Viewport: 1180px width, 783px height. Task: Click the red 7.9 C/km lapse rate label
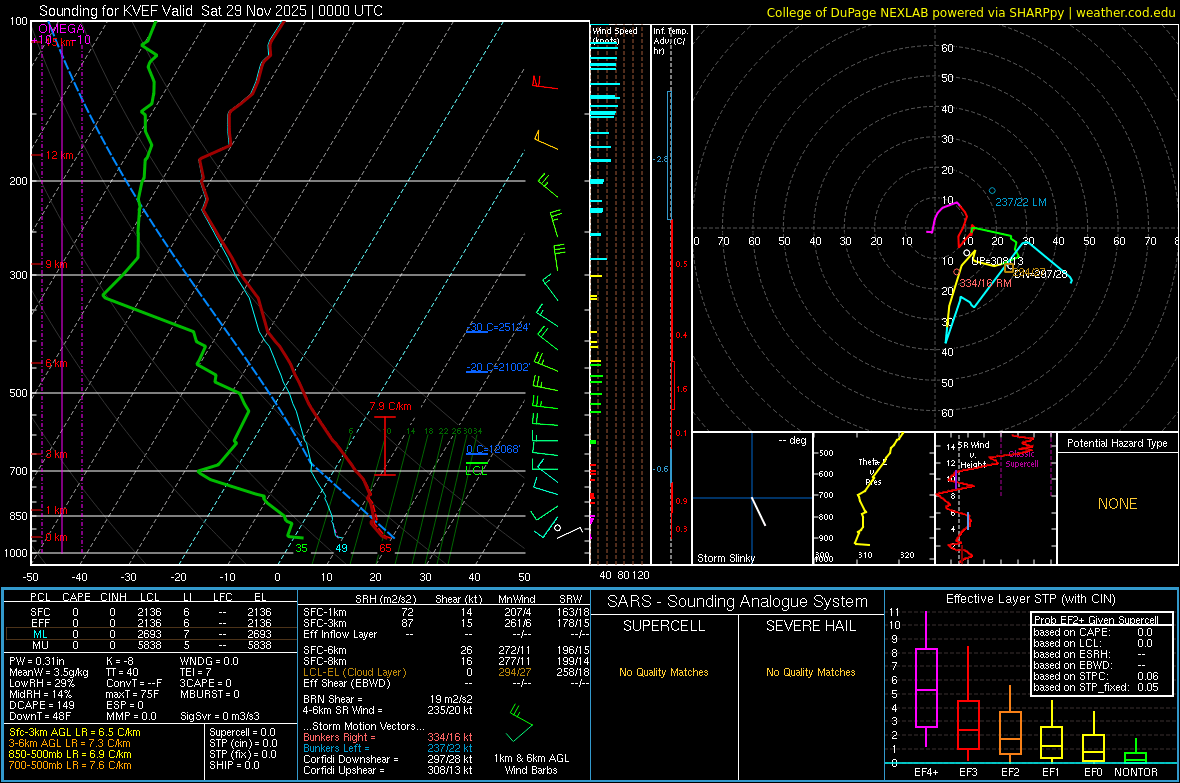coord(391,407)
